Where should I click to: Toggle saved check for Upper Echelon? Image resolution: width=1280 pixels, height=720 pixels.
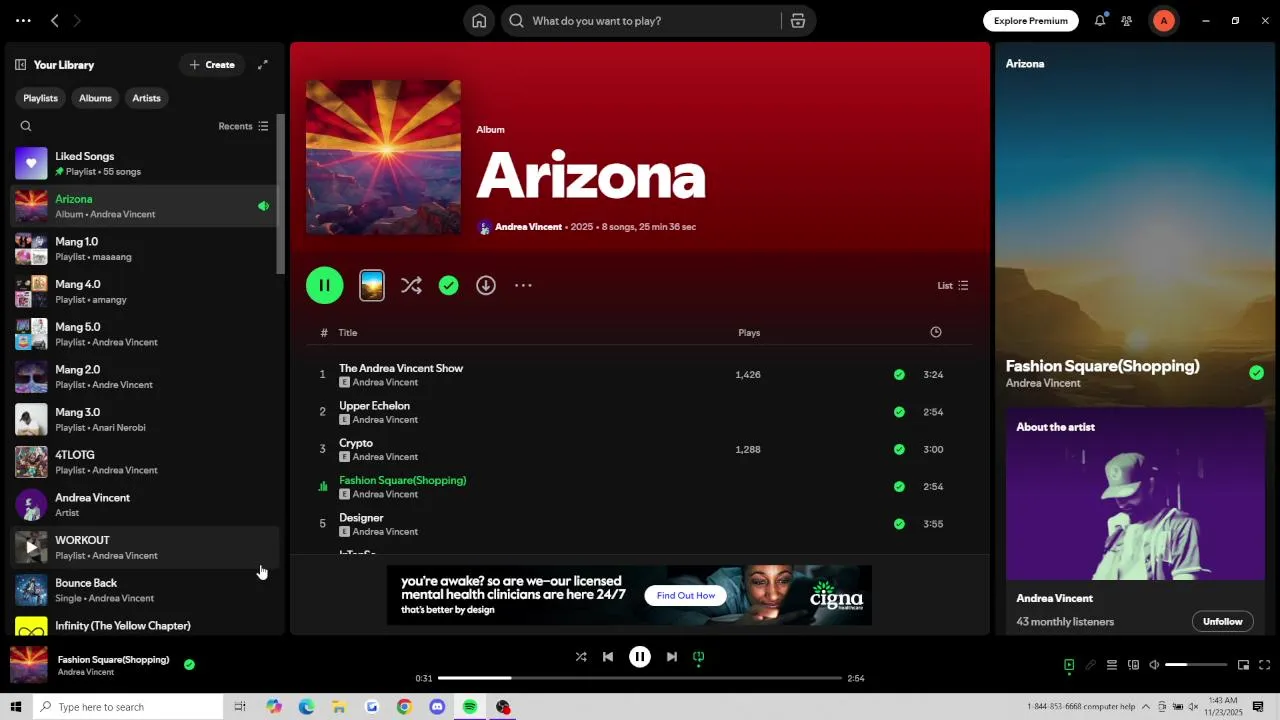point(899,412)
